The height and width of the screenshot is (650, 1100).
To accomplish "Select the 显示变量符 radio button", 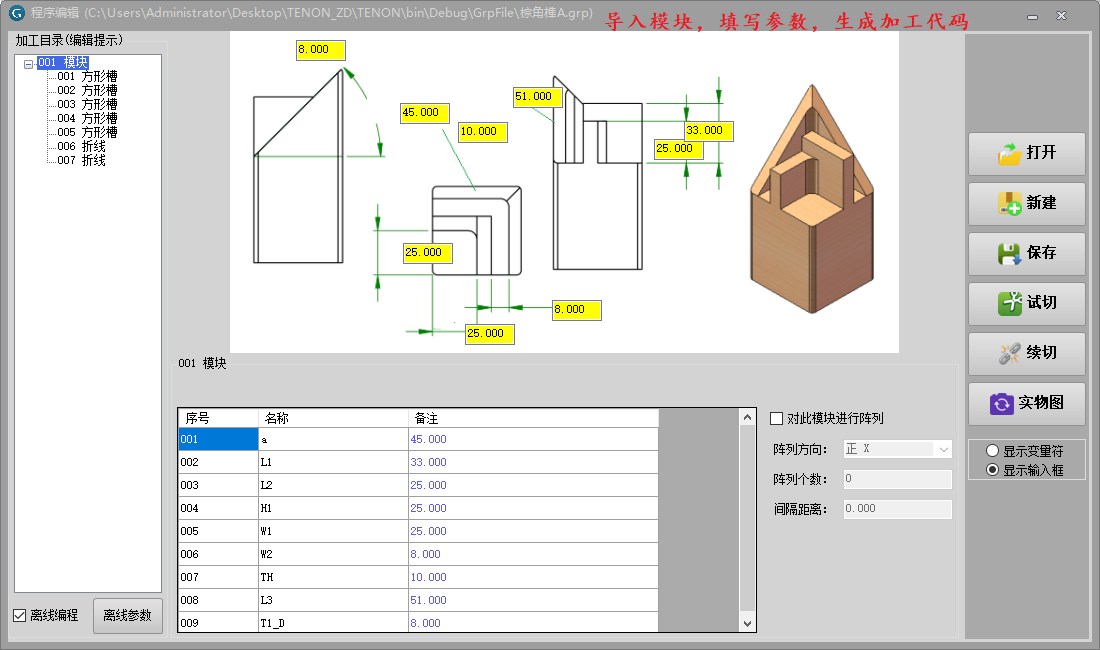I will coord(992,451).
